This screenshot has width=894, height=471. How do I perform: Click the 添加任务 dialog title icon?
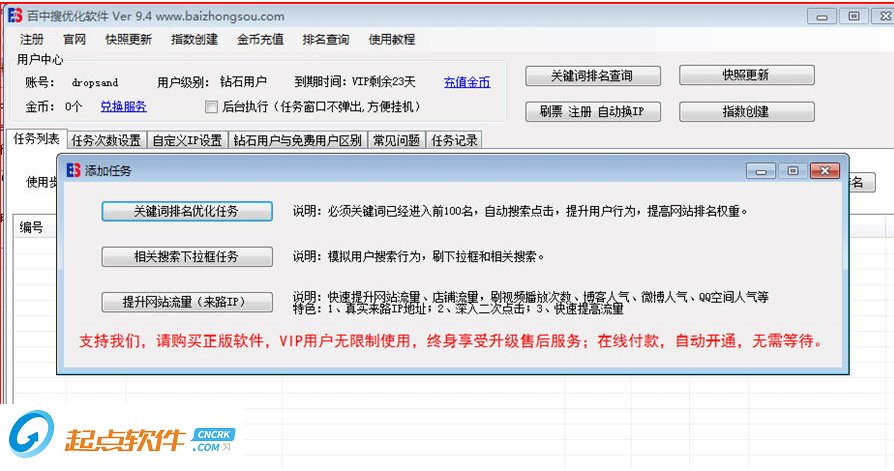(73, 171)
